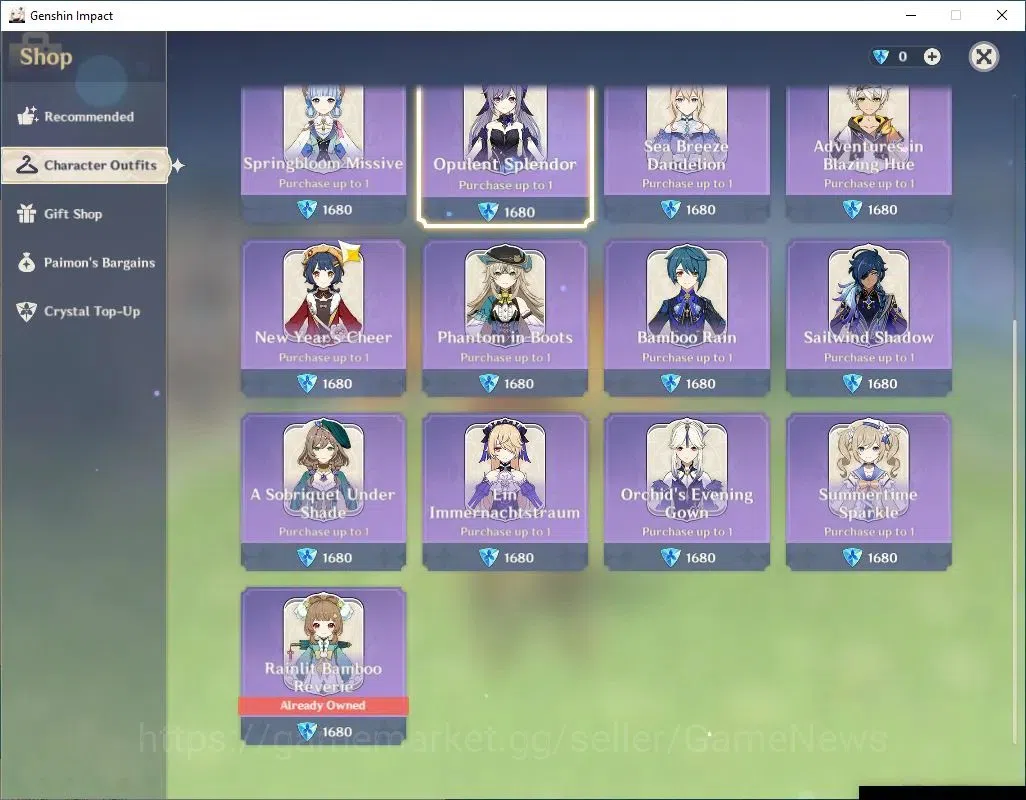Image resolution: width=1026 pixels, height=800 pixels.
Task: Open the Rainlit Bamboo Reverie outfit
Action: coord(323,666)
